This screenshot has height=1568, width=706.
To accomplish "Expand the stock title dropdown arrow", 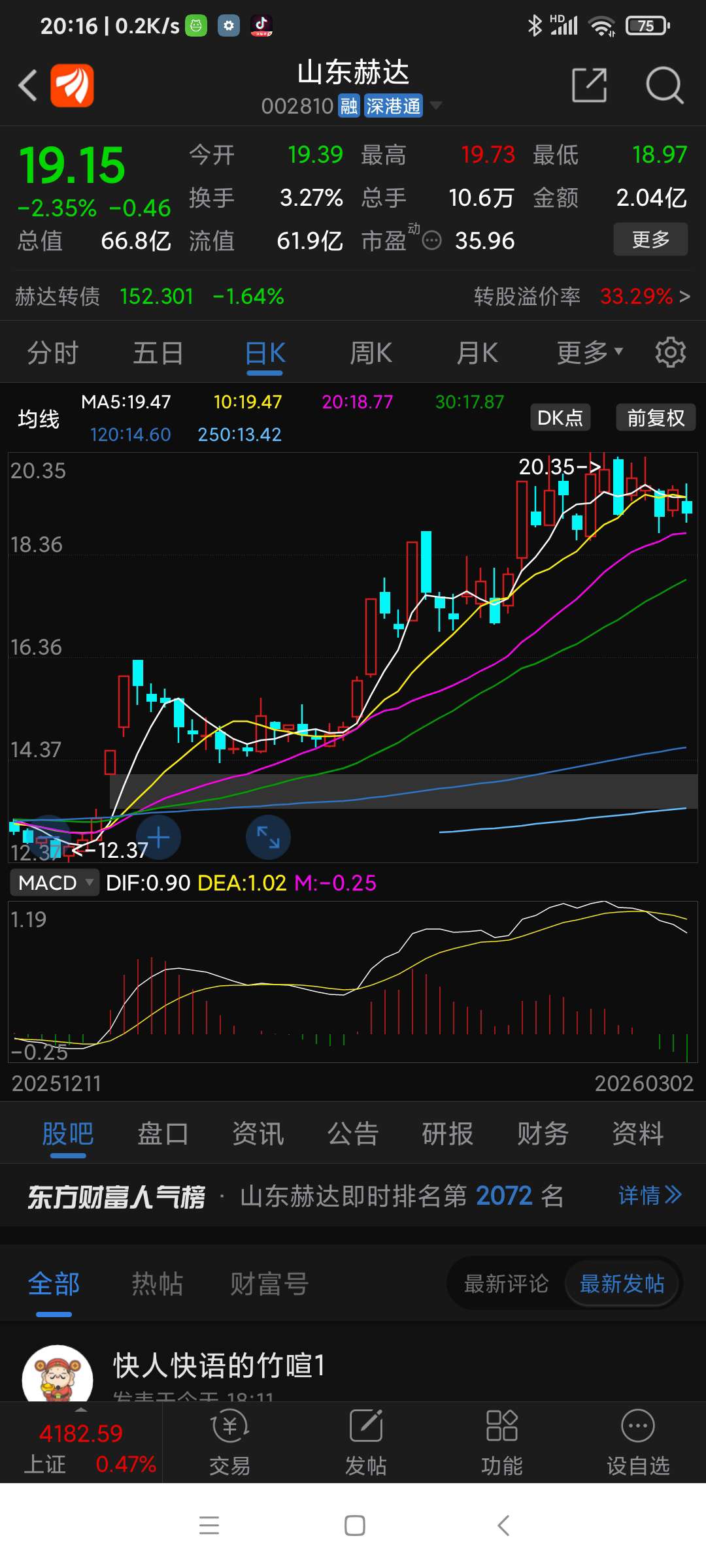I will click(x=435, y=105).
